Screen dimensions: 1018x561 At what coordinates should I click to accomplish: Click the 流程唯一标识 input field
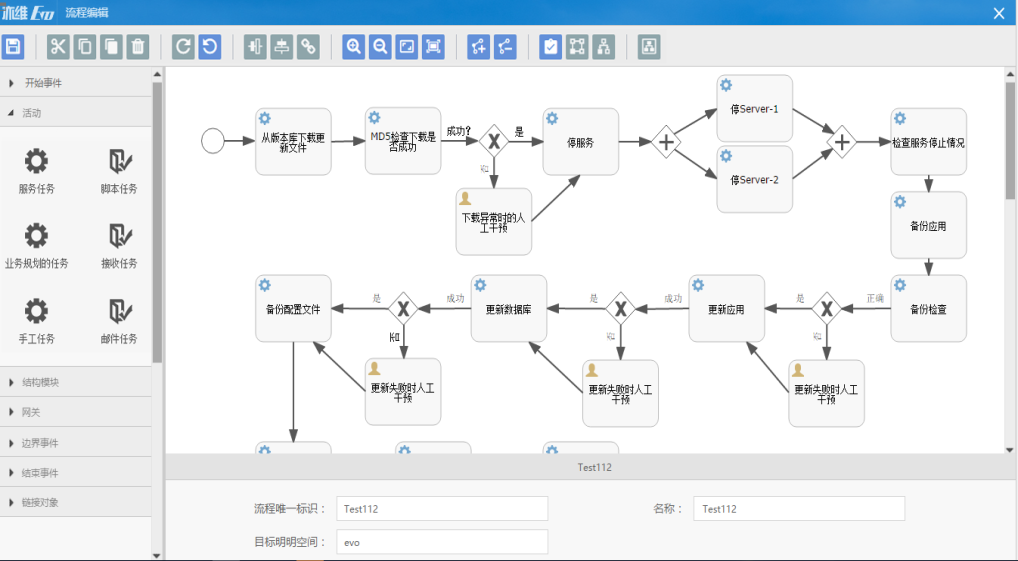coord(442,509)
